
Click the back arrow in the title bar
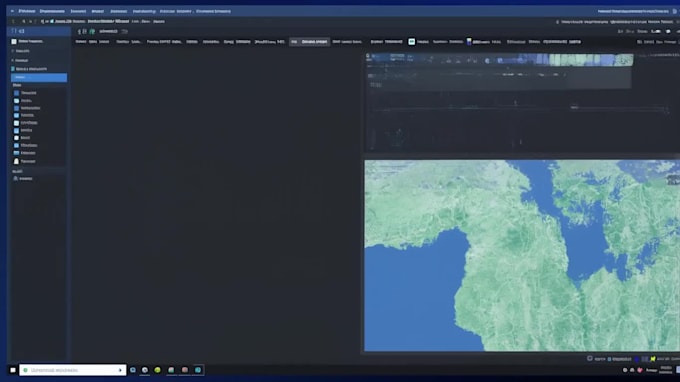point(12,11)
